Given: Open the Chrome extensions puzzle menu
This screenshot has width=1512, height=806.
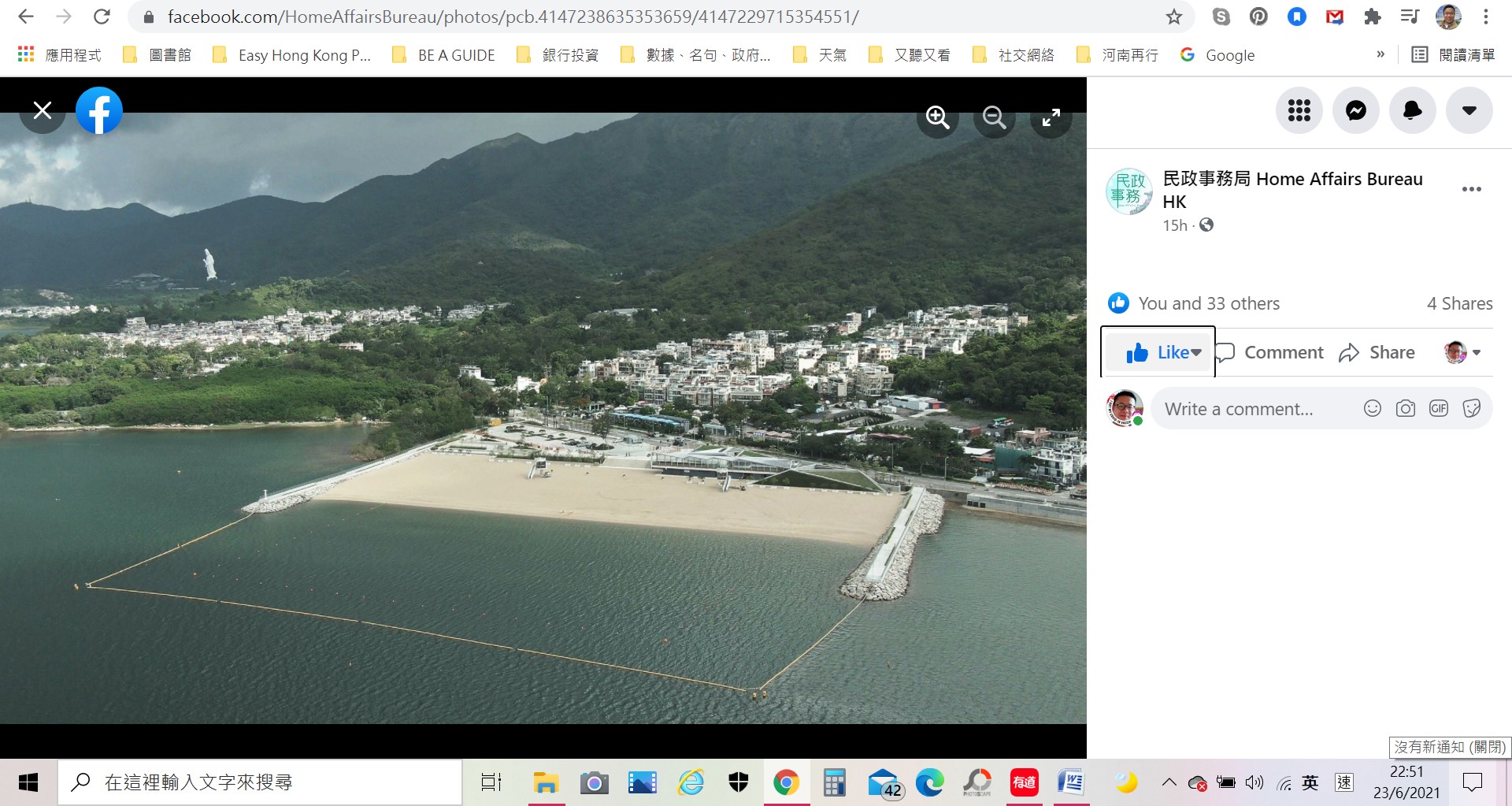Looking at the screenshot, I should coord(1373,17).
